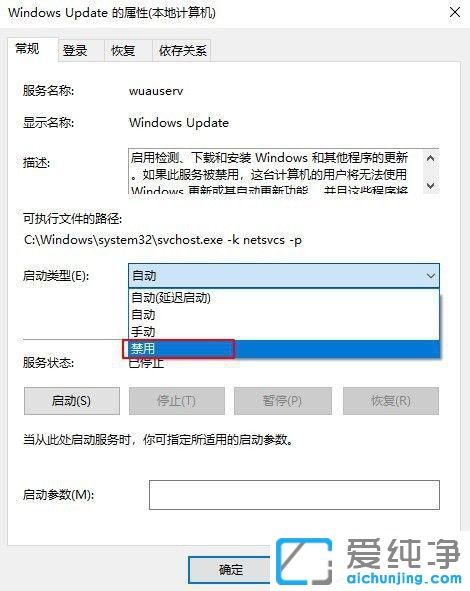The image size is (470, 591).
Task: Collapse the 启动类型 combo box arrow
Action: point(430,276)
